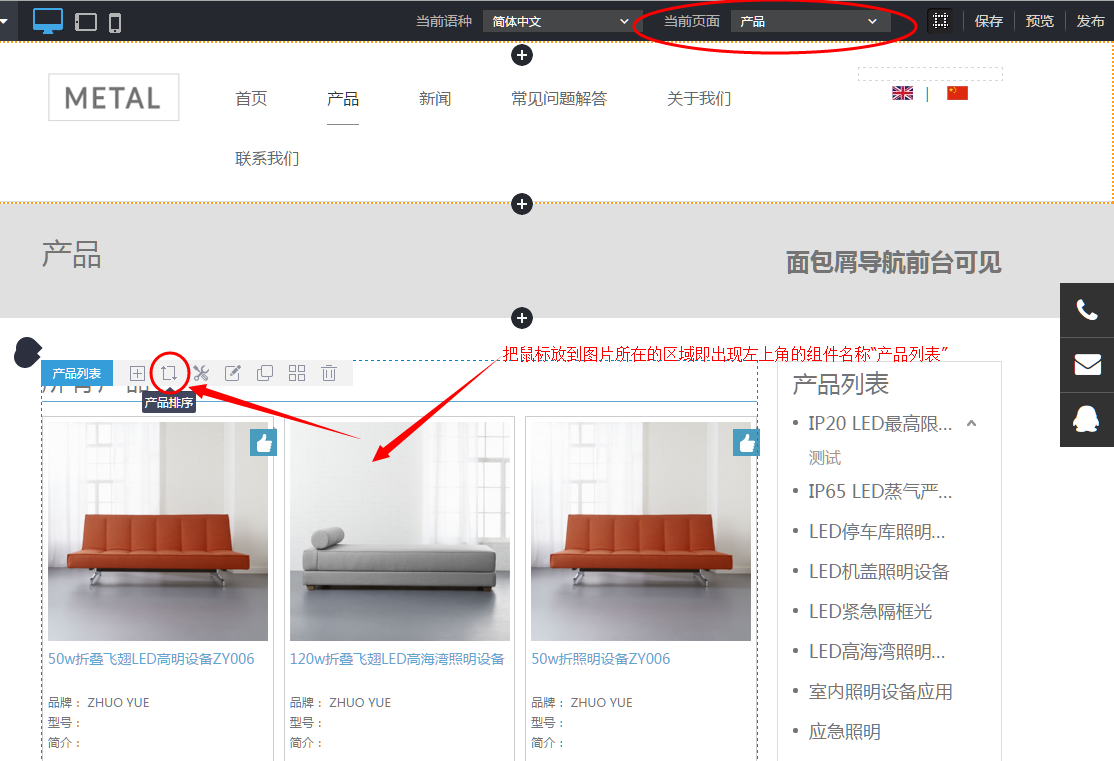Click the phone icon in the right sidebar

1087,308
